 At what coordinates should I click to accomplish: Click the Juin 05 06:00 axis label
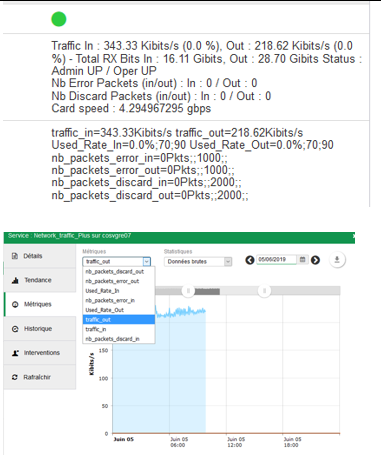[x=179, y=442]
